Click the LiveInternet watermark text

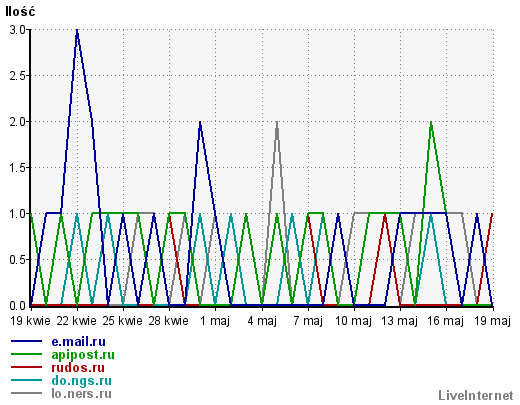[476, 395]
